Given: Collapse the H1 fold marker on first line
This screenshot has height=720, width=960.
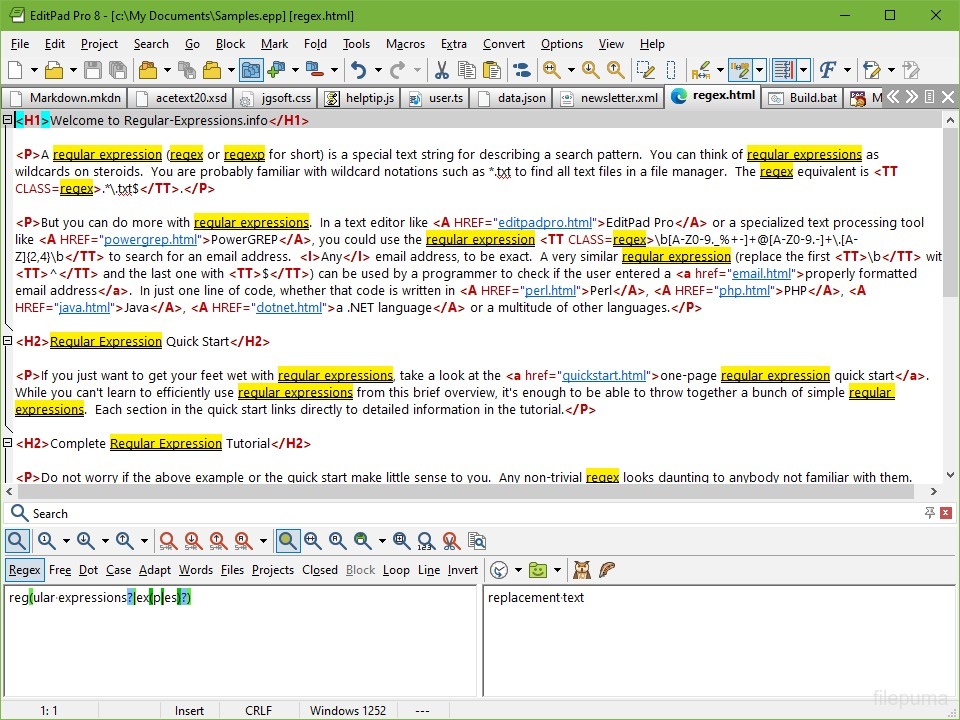Looking at the screenshot, I should [x=7, y=121].
